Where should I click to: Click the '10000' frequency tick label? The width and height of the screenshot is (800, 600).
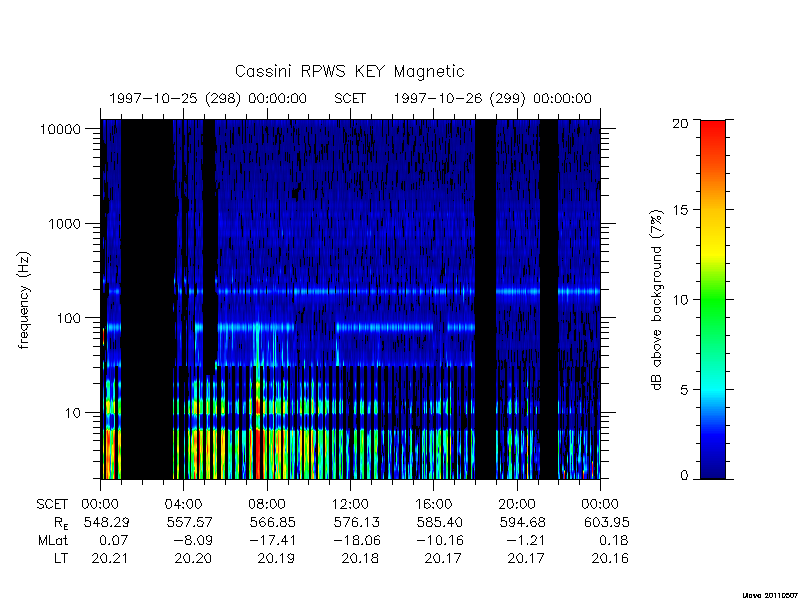pos(61,129)
